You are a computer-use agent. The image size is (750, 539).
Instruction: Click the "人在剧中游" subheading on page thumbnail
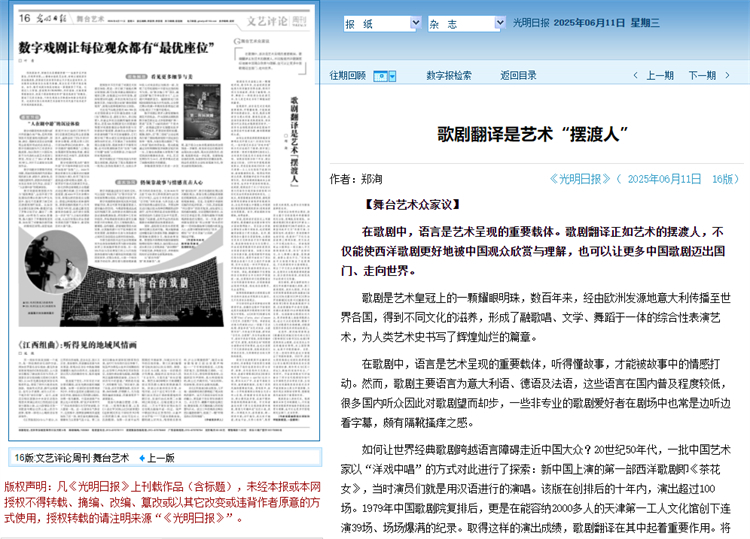tap(54, 123)
